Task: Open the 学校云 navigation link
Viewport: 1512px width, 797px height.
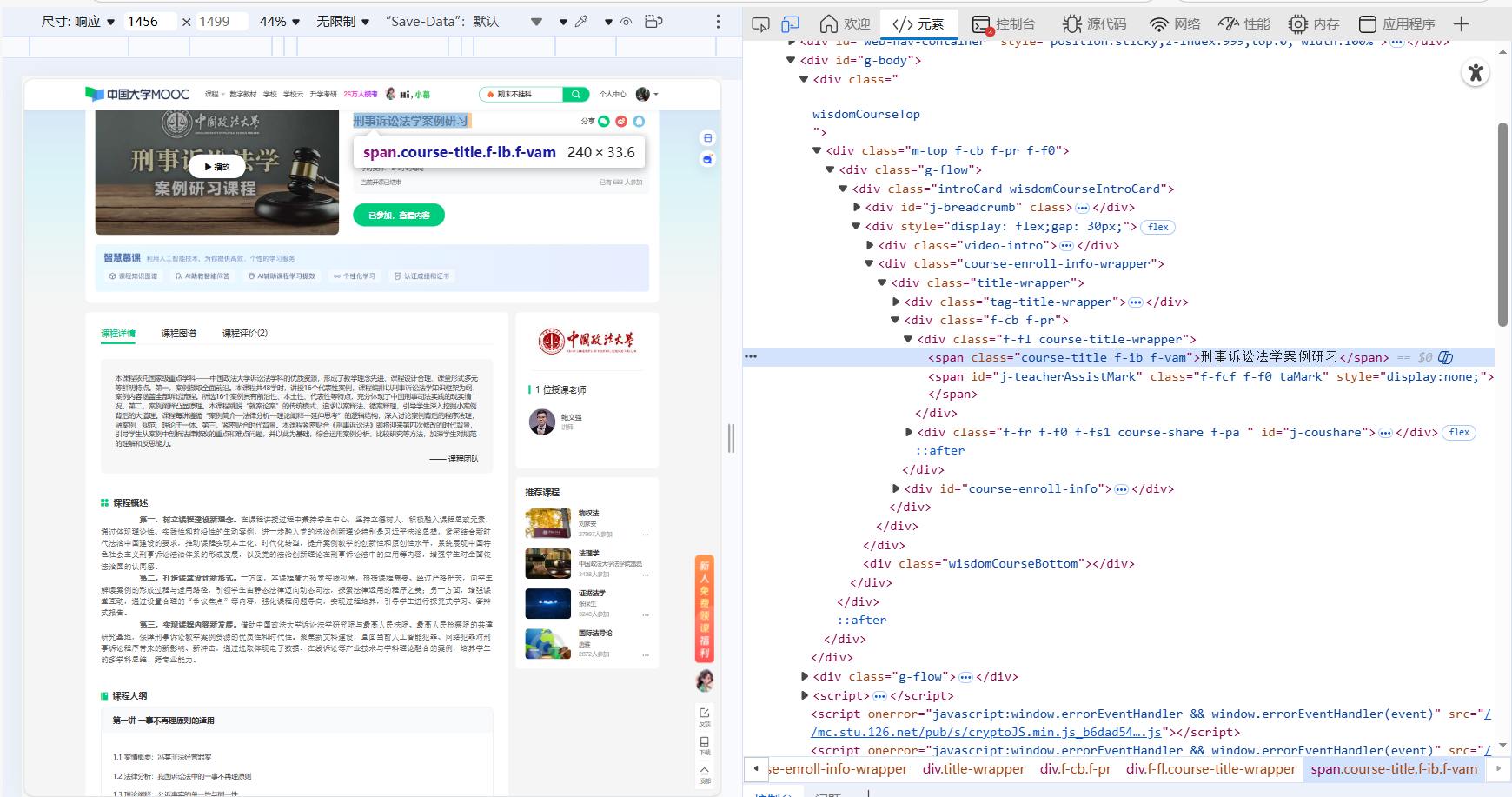Action: (294, 94)
